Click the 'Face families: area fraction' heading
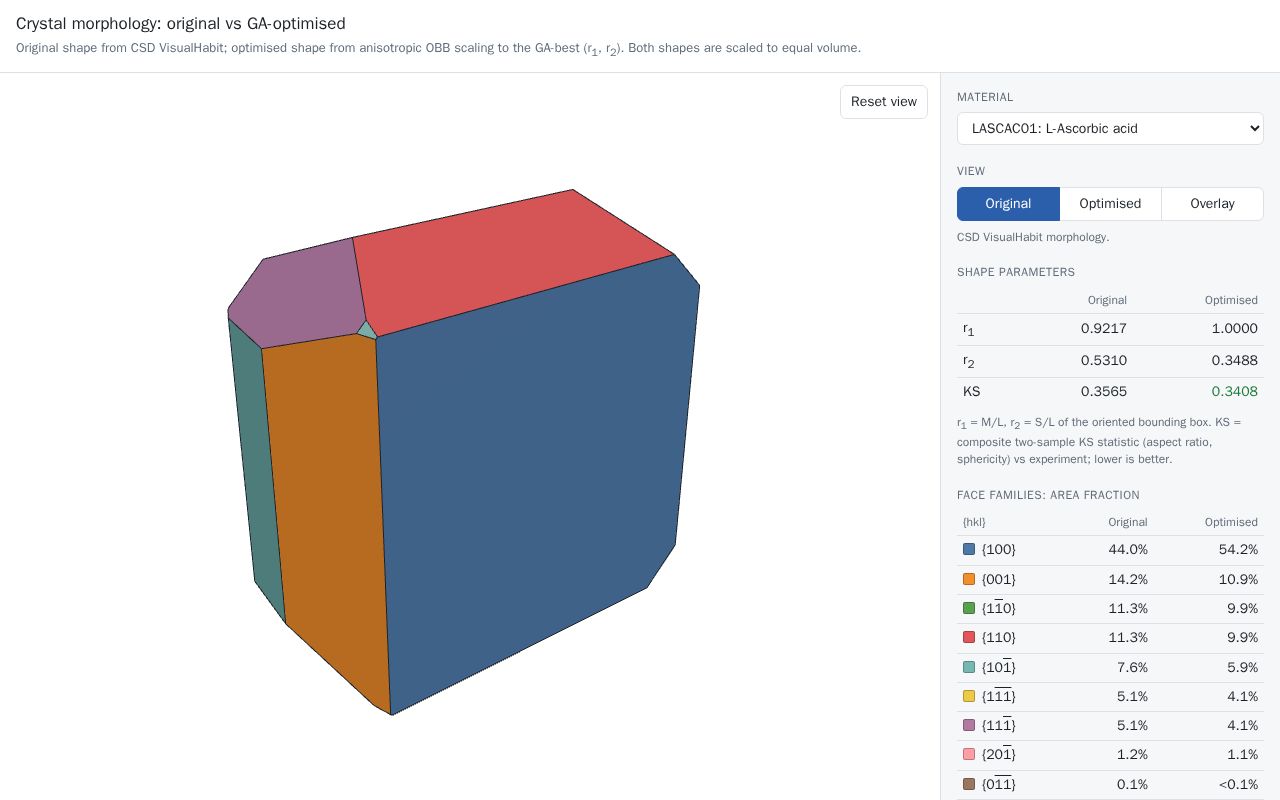 point(1048,495)
